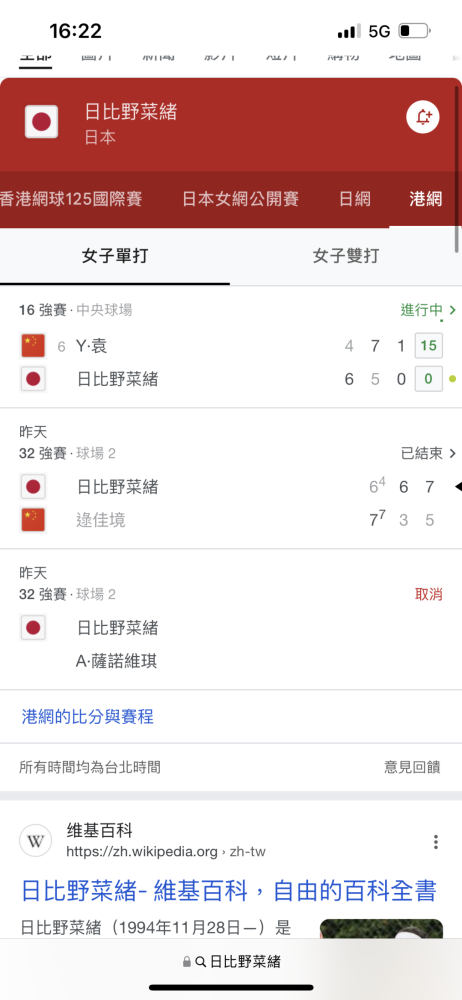Switch to 女子雙打 tab
The image size is (462, 1000).
[x=346, y=256]
